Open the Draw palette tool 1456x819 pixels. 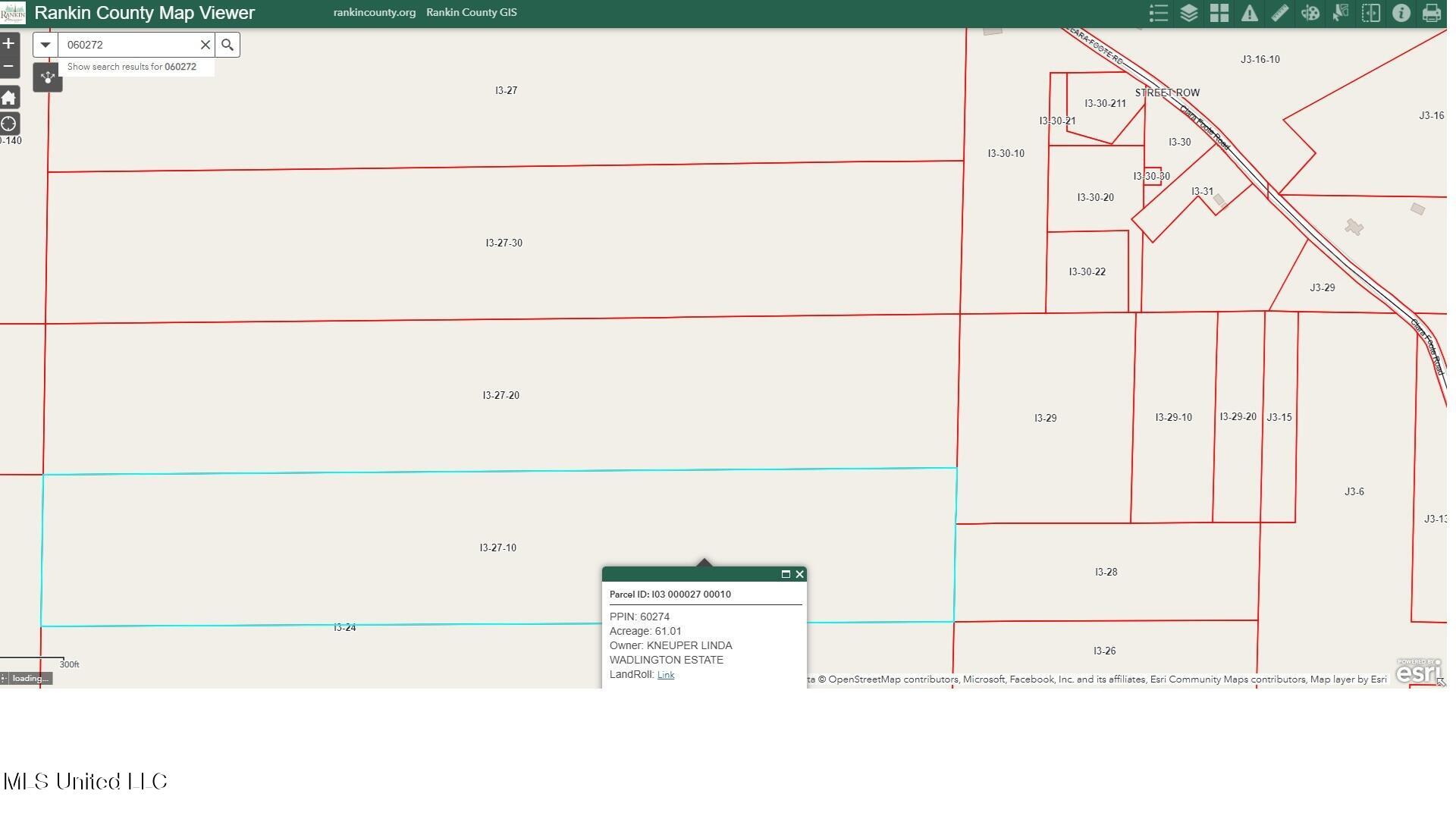click(1310, 13)
